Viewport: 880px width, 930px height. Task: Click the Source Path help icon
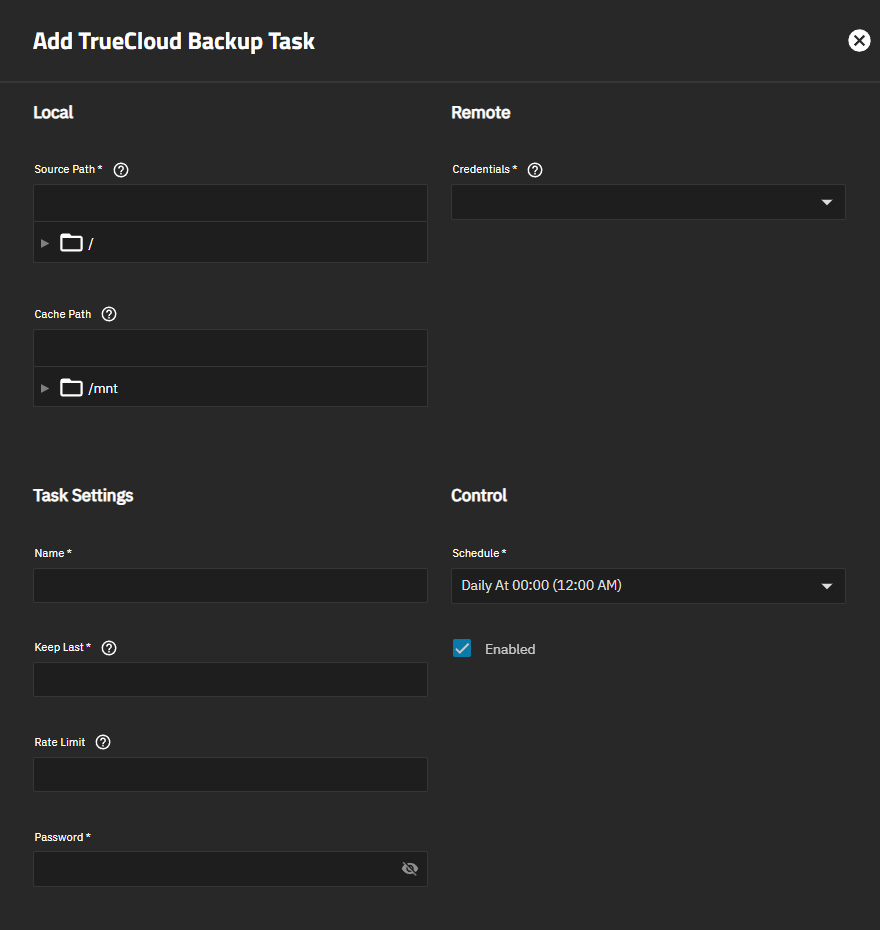[121, 170]
